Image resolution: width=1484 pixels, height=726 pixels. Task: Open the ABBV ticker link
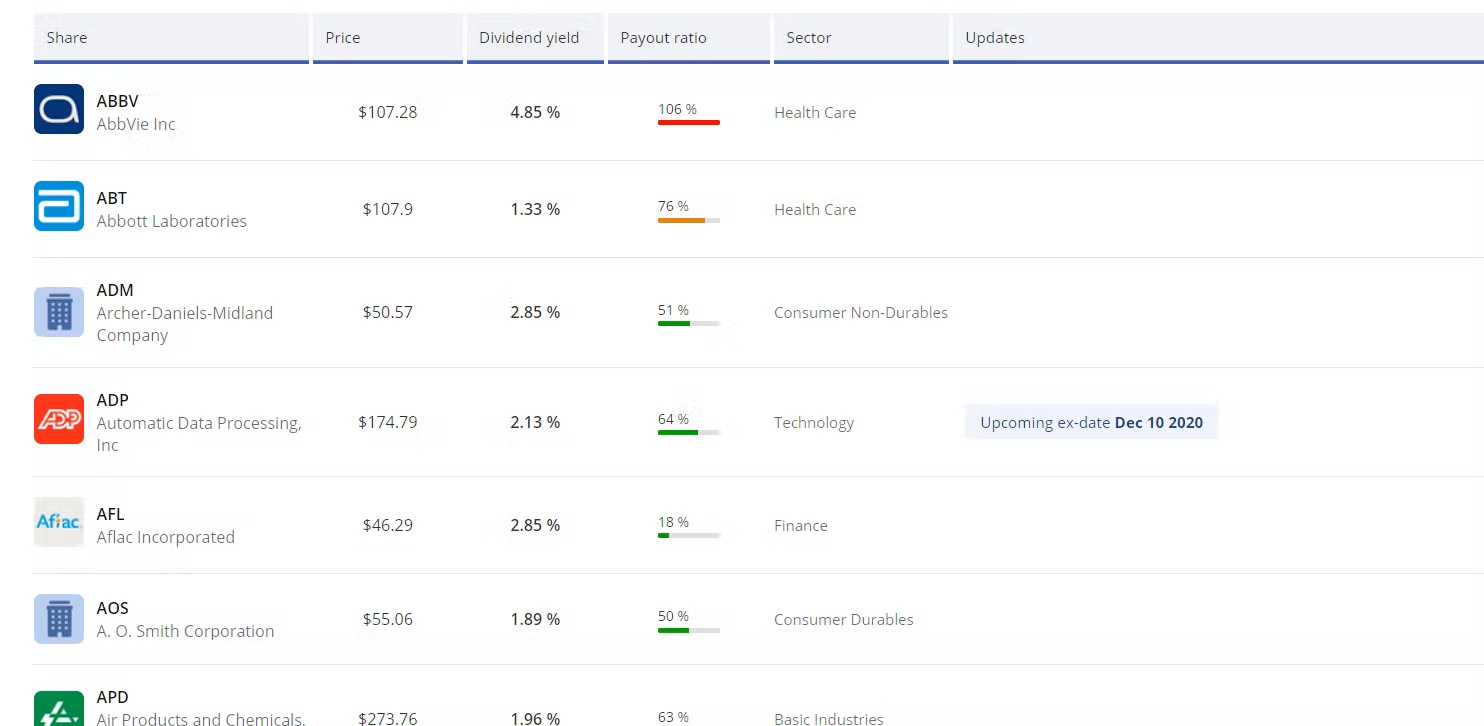pos(117,101)
